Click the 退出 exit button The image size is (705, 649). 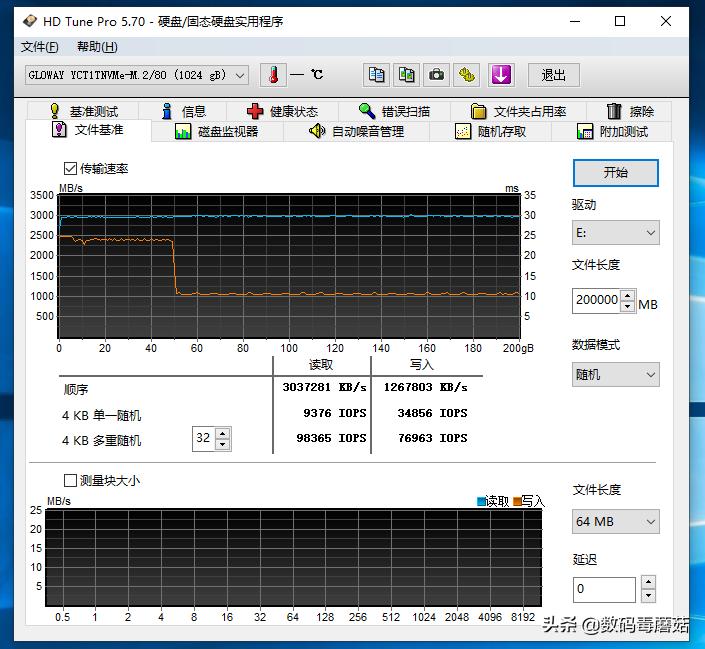[553, 75]
